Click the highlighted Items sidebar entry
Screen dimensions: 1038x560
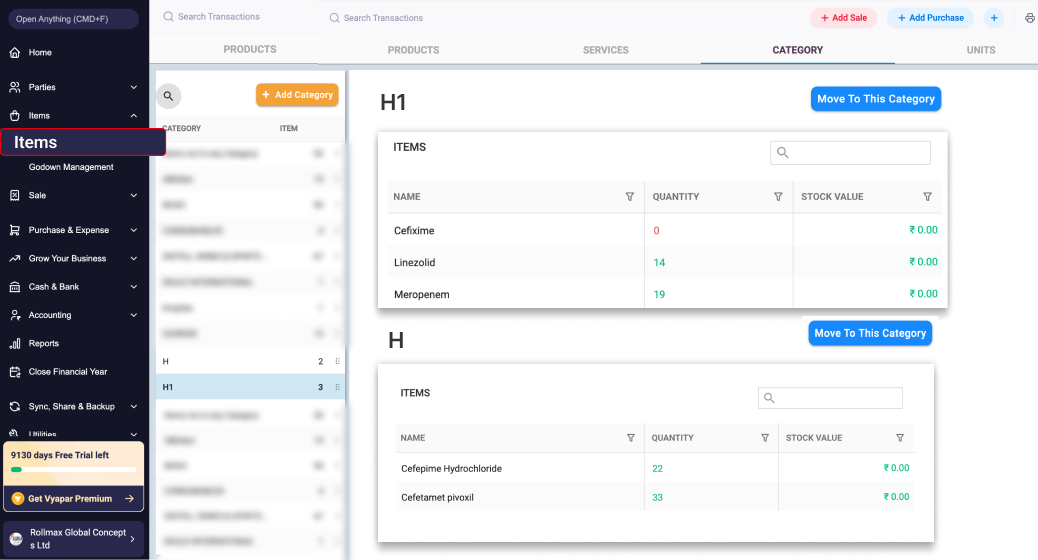(x=83, y=142)
